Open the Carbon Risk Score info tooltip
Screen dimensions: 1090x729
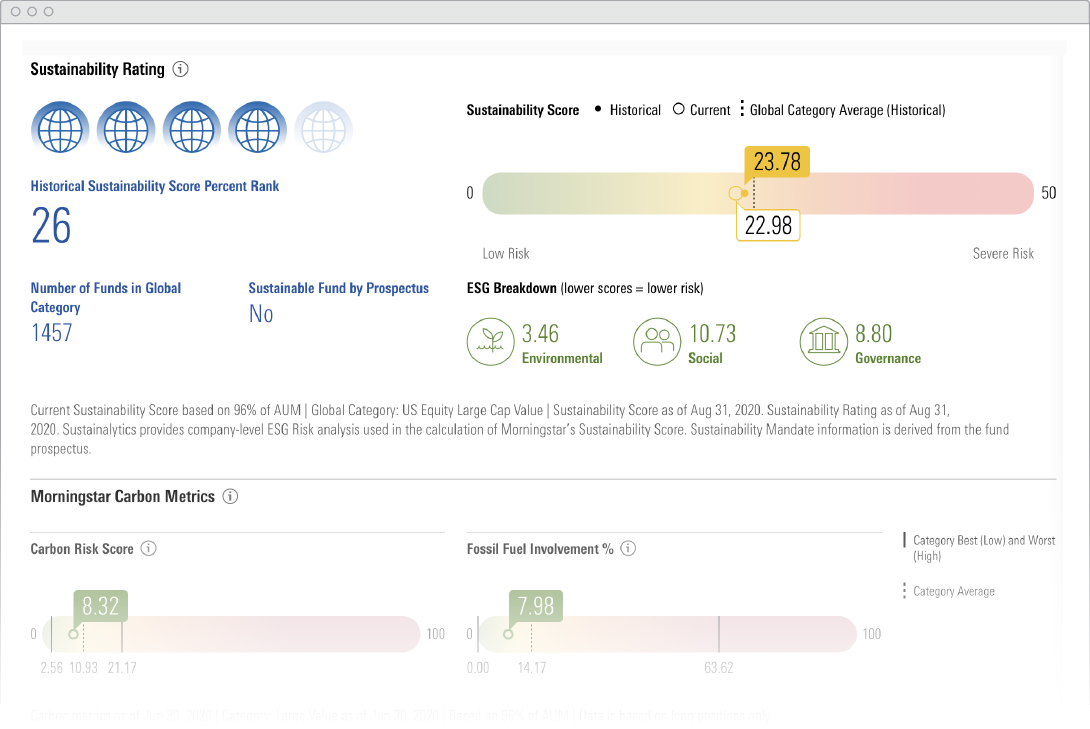pyautogui.click(x=148, y=548)
